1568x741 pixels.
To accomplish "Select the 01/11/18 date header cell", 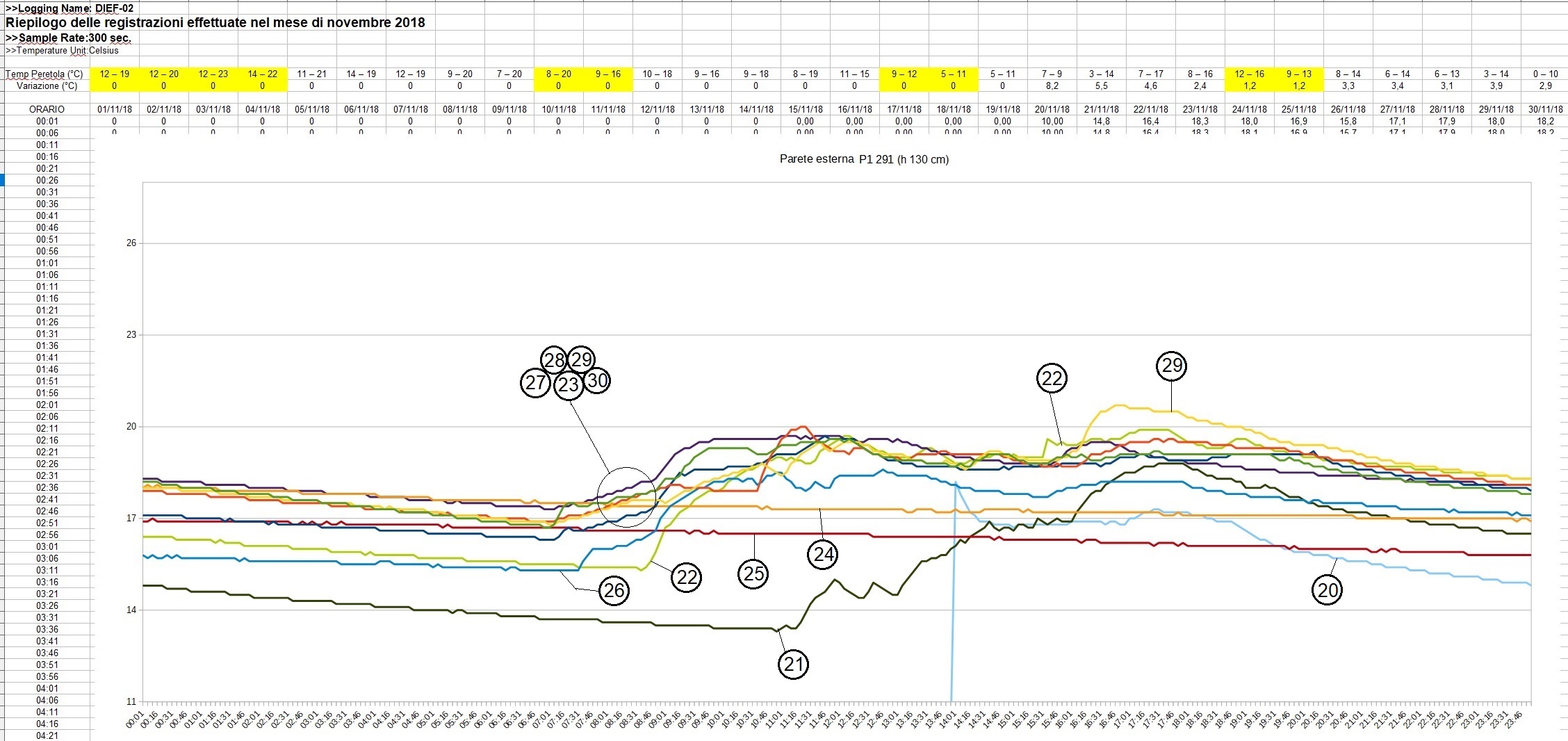I will pyautogui.click(x=115, y=110).
